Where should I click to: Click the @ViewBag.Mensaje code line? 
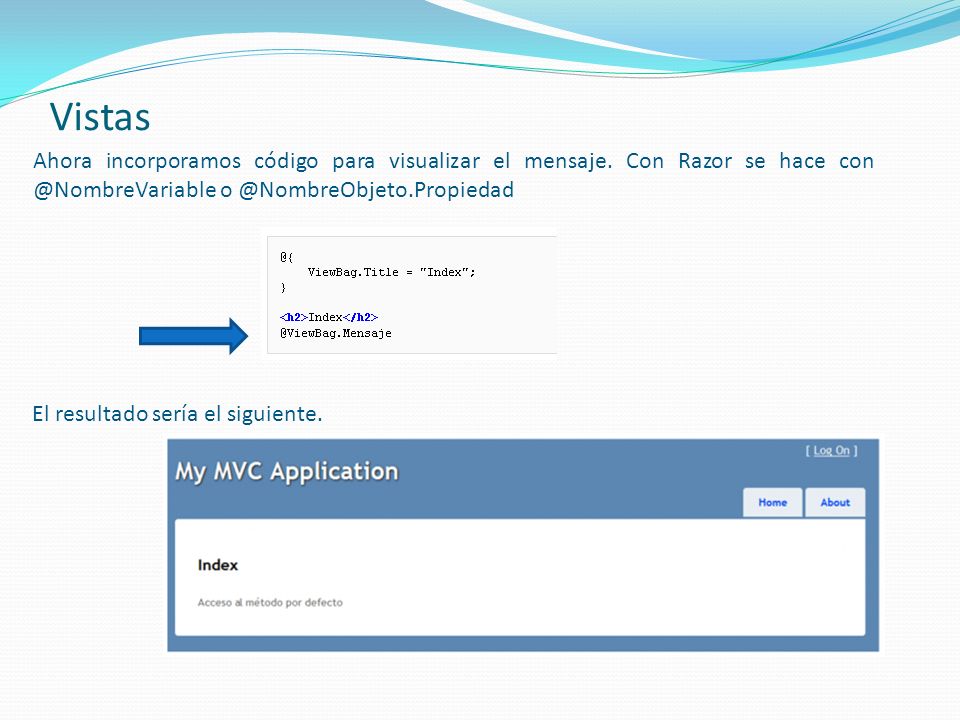point(336,333)
